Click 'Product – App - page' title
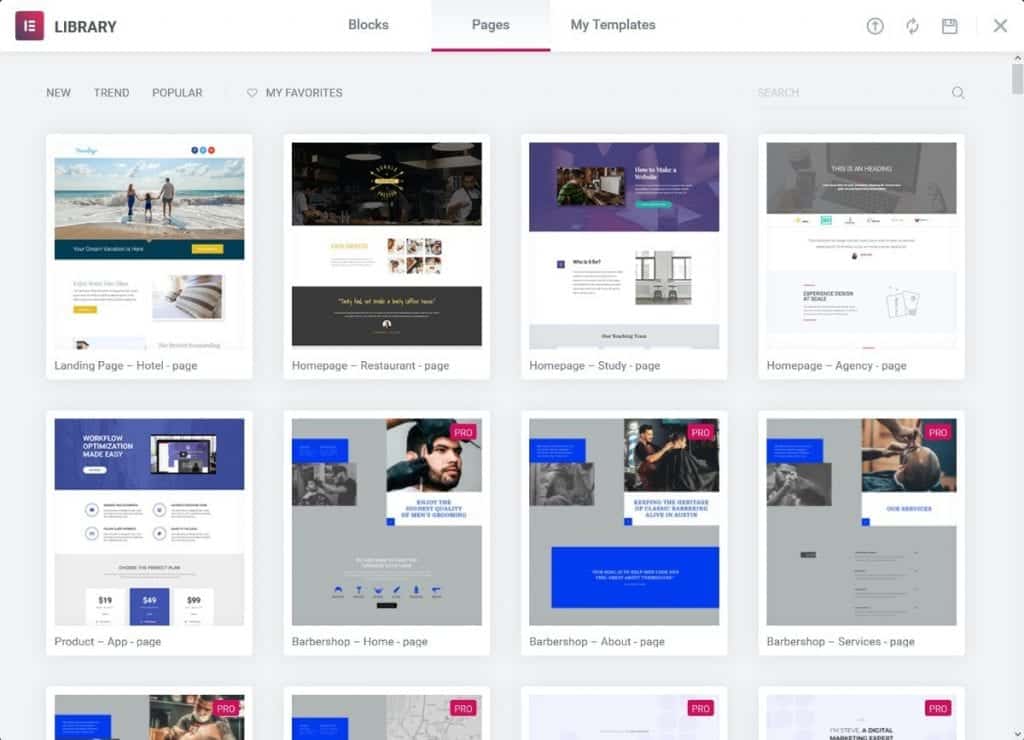Image resolution: width=1024 pixels, height=740 pixels. pyautogui.click(x=108, y=642)
